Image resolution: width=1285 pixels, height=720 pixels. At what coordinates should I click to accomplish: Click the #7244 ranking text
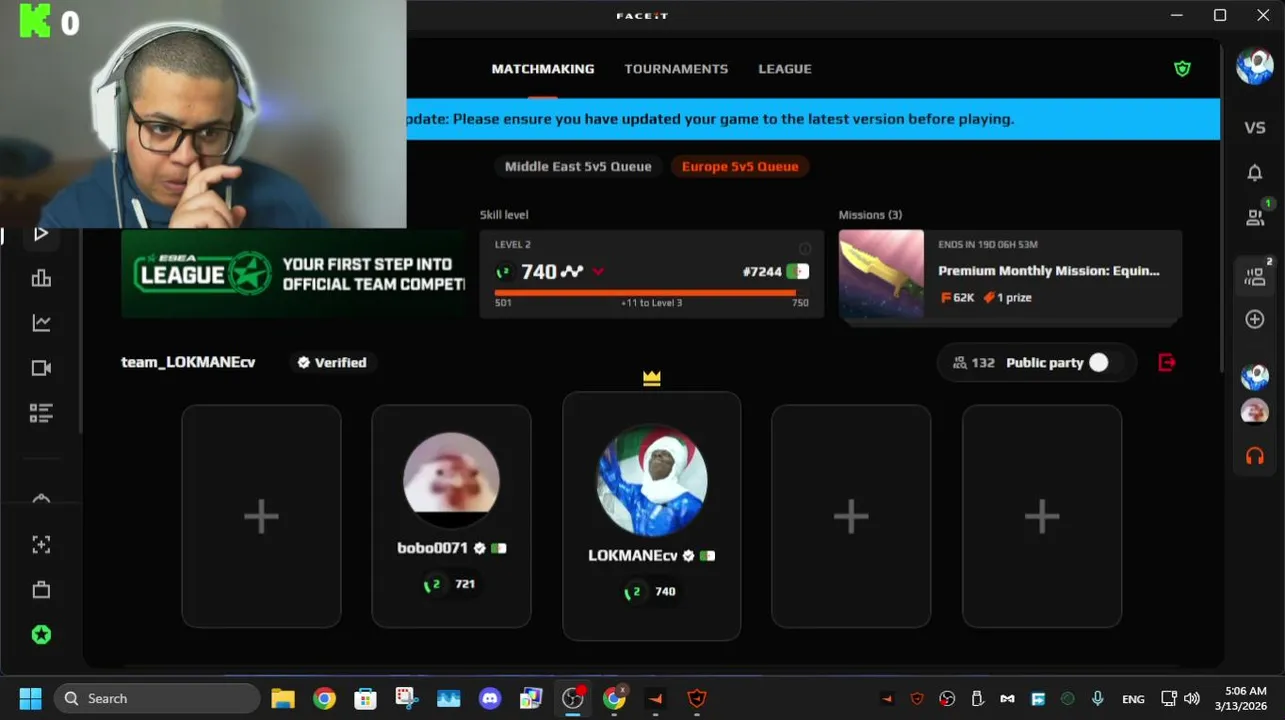(x=762, y=272)
